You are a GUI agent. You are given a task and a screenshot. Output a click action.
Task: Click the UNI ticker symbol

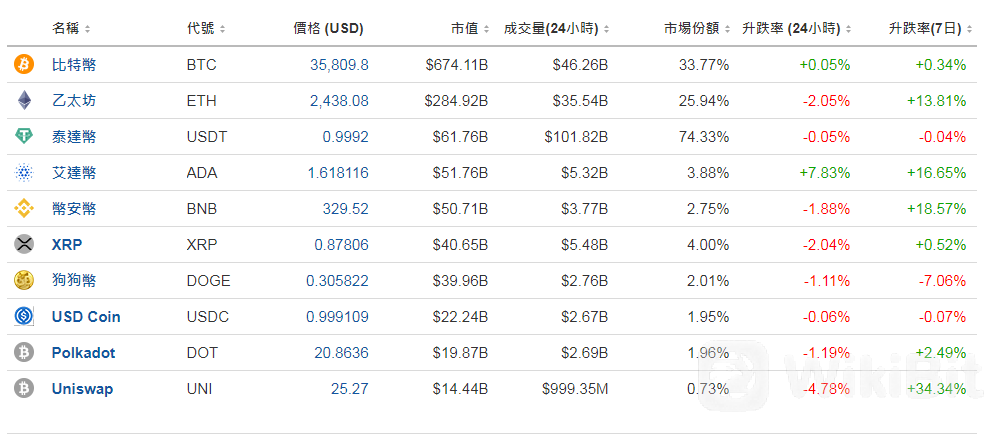coord(200,388)
